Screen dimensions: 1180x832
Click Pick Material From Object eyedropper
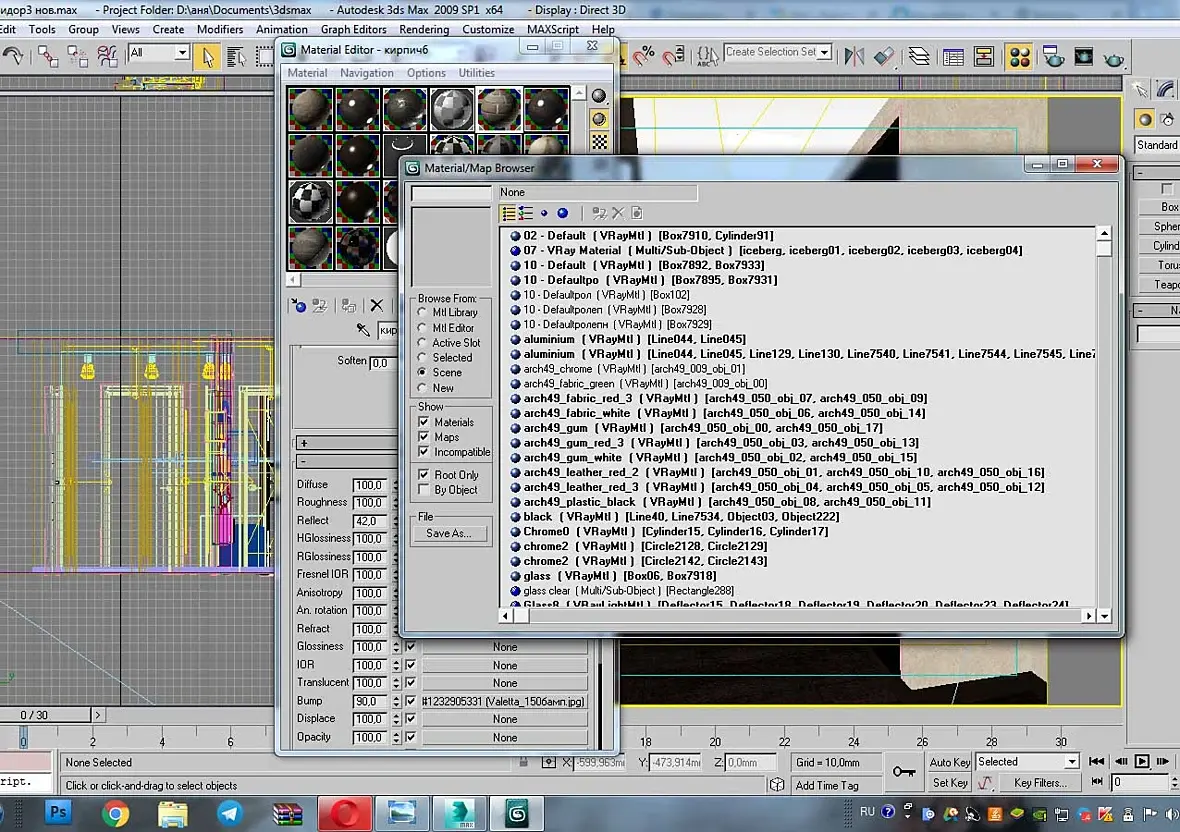tap(363, 329)
